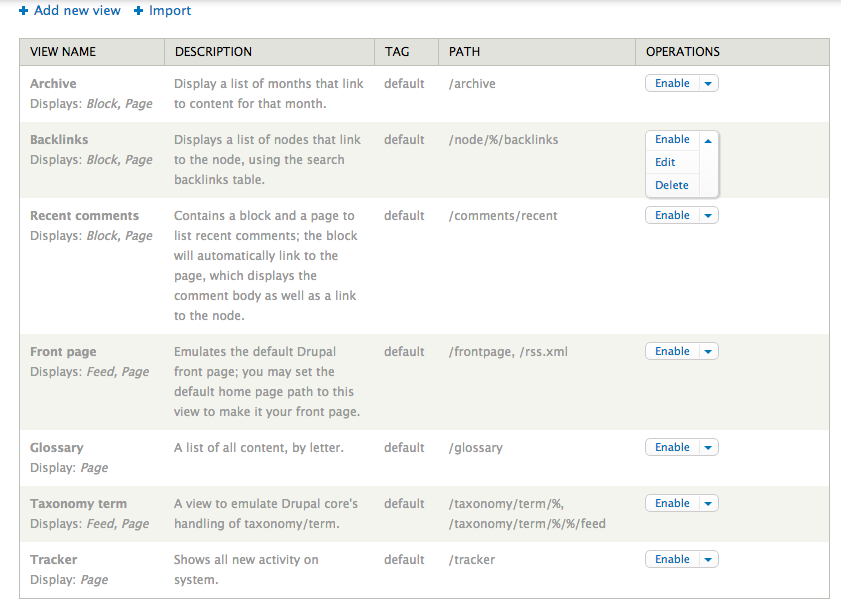Enable the Glossary view
Viewport: 841px width, 607px height.
tap(672, 448)
